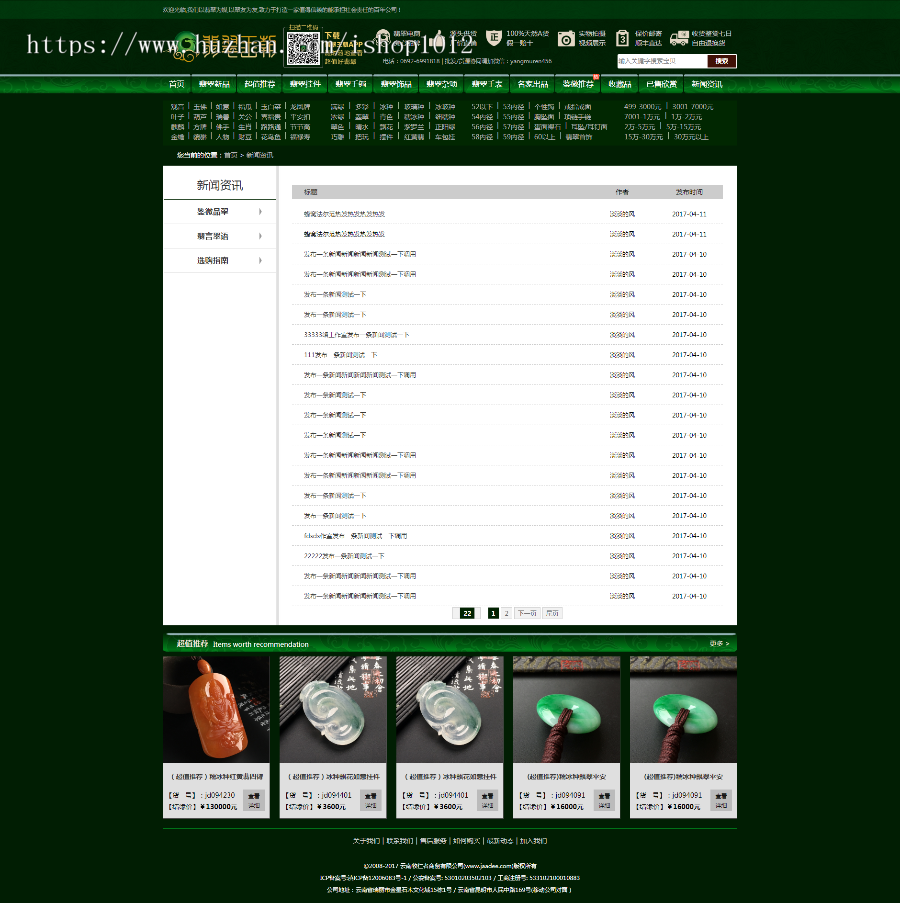Open 超值推荐 navigation tab

pyautogui.click(x=260, y=84)
